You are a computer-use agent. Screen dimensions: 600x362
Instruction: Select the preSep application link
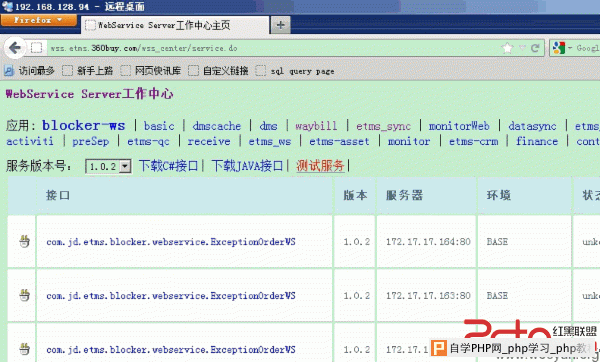(x=91, y=141)
